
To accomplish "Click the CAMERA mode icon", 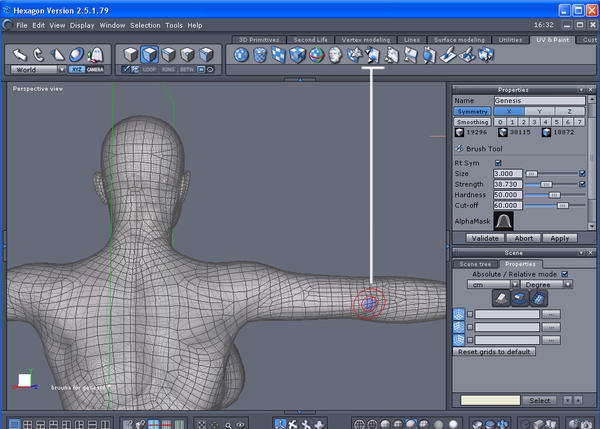I will point(95,70).
